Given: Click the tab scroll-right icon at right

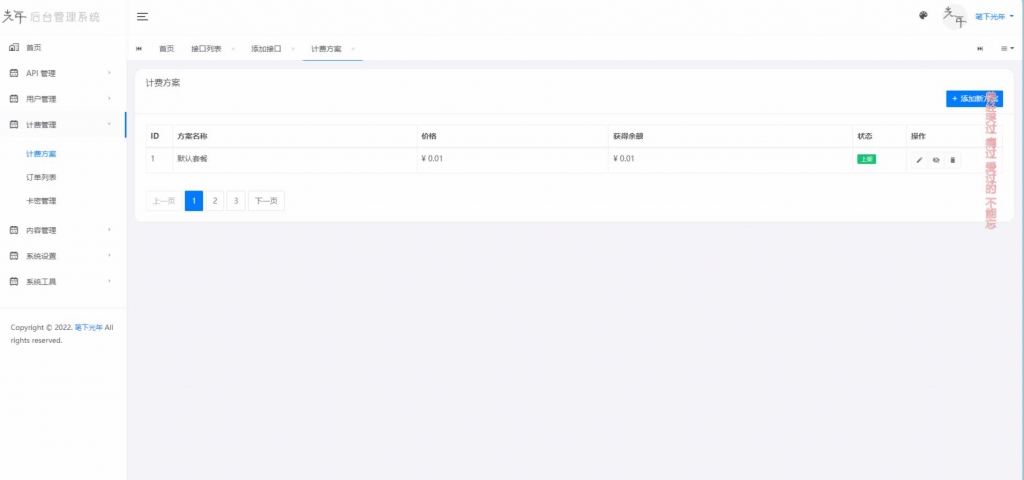Looking at the screenshot, I should (x=980, y=48).
